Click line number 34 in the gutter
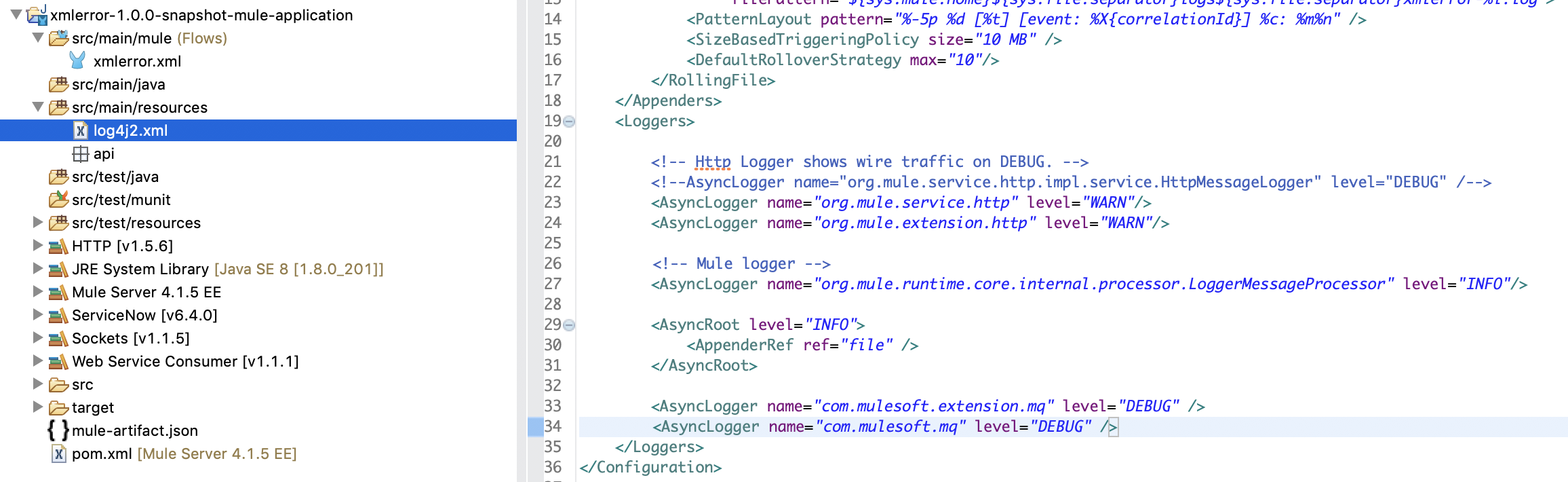Viewport: 1568px width, 482px height. coord(553,426)
